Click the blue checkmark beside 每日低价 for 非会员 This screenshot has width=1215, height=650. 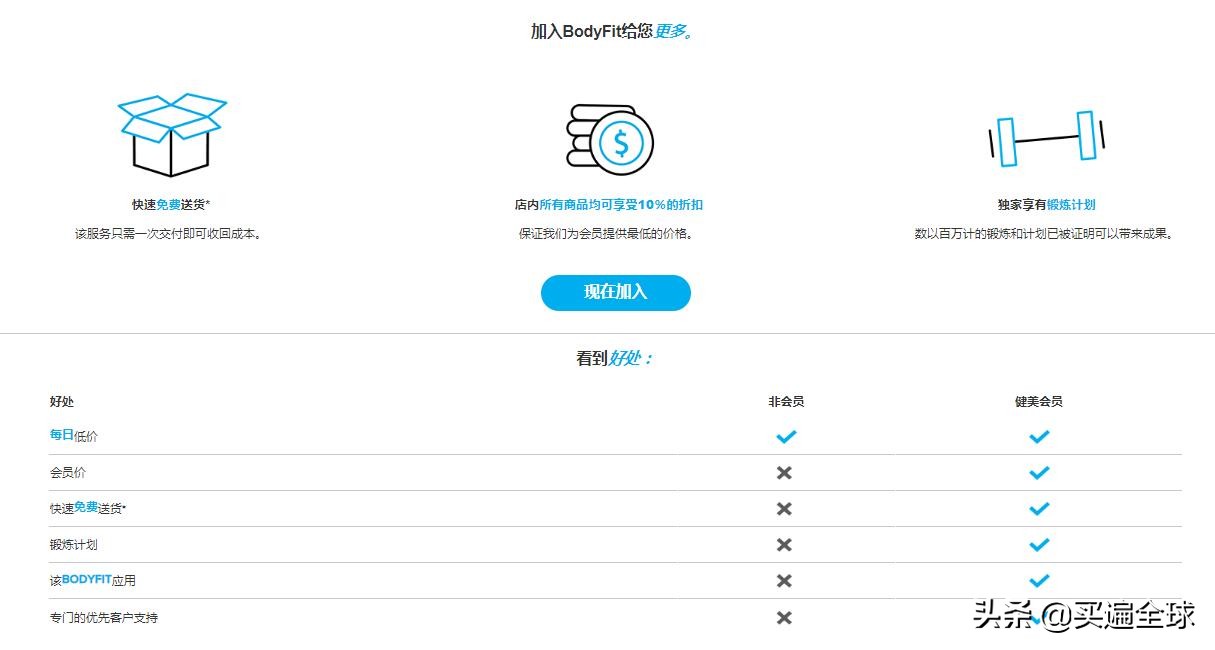click(x=786, y=436)
